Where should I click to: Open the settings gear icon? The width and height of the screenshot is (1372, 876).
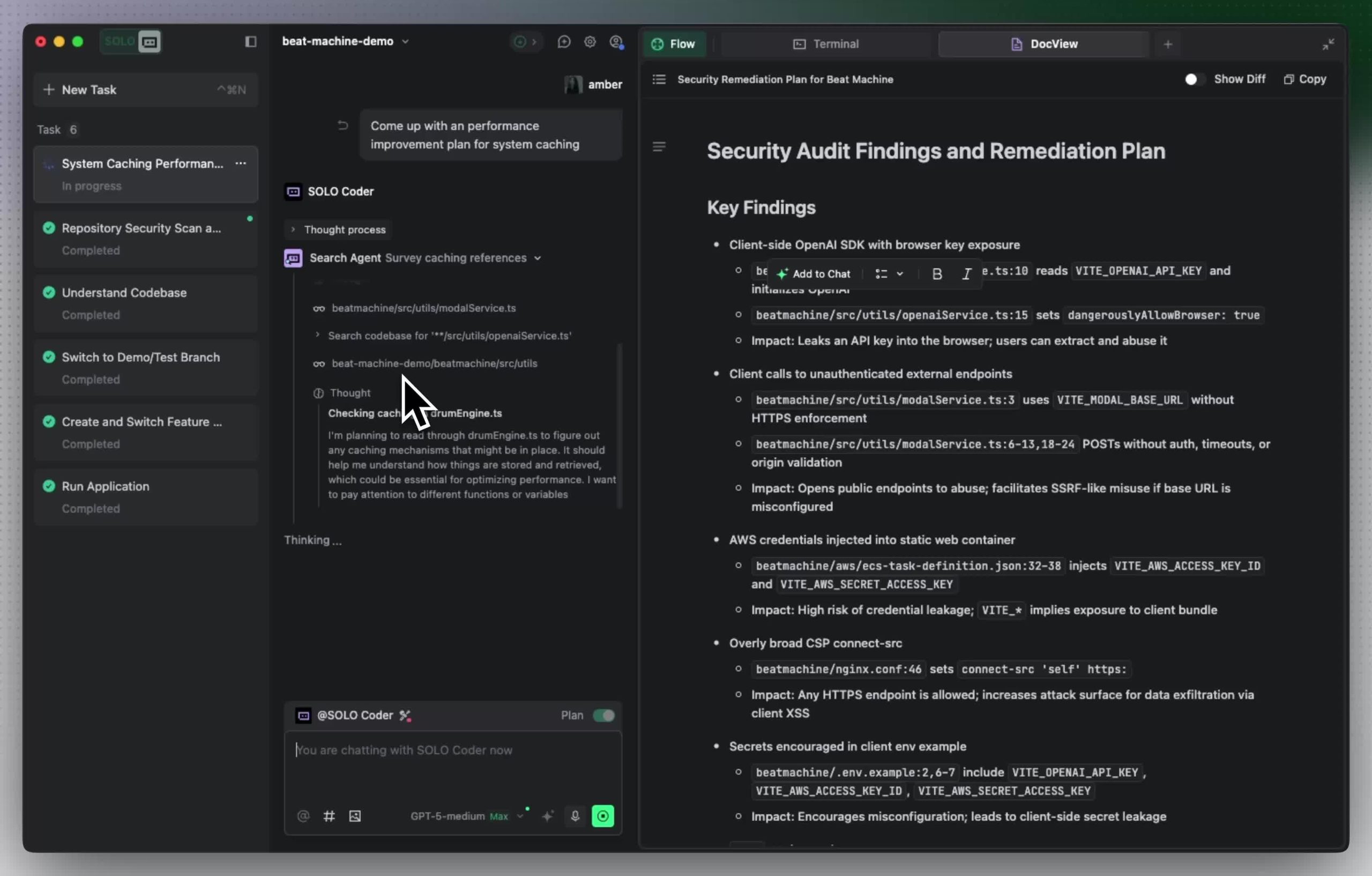click(x=590, y=42)
